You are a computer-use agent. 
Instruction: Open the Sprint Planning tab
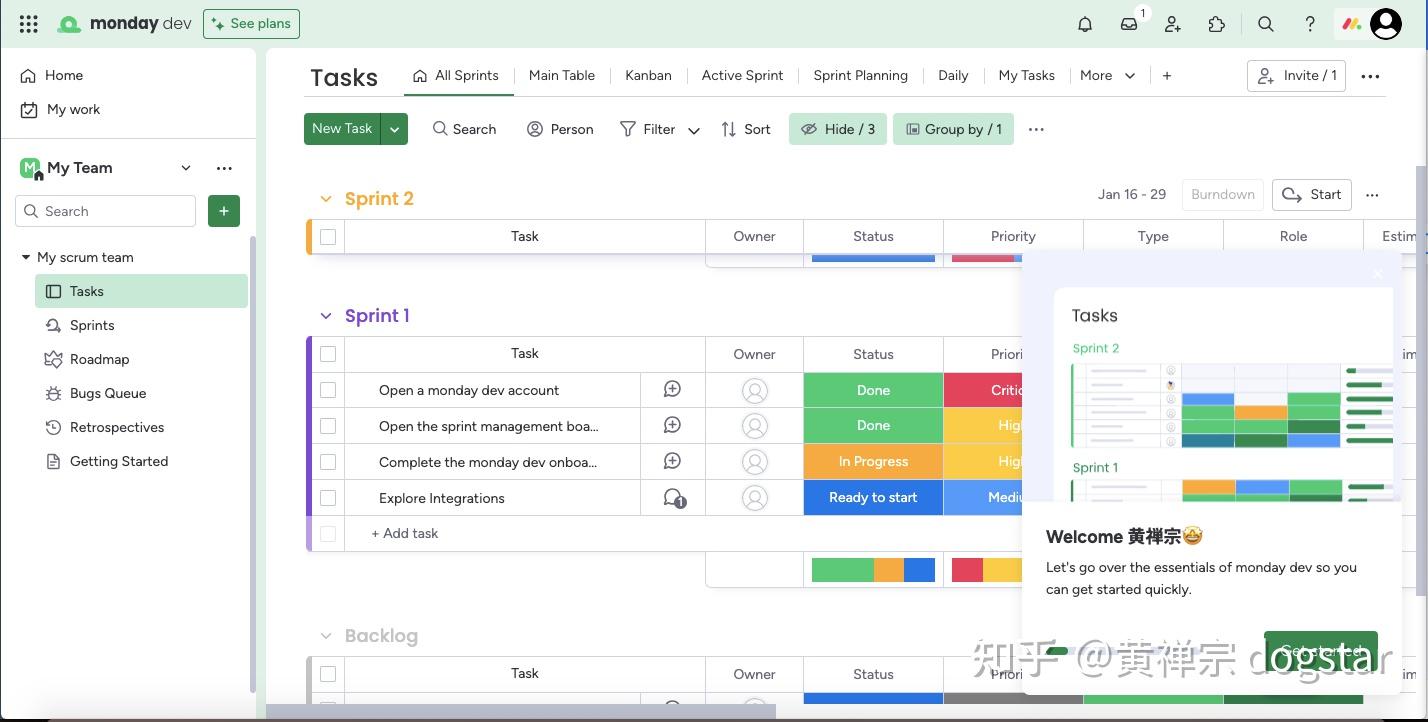[861, 75]
